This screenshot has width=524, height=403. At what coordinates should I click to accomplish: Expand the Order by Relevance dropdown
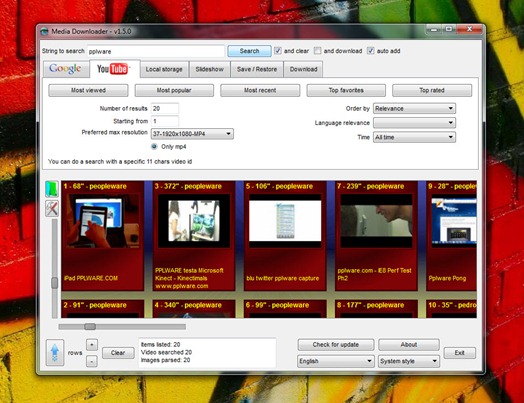point(414,108)
